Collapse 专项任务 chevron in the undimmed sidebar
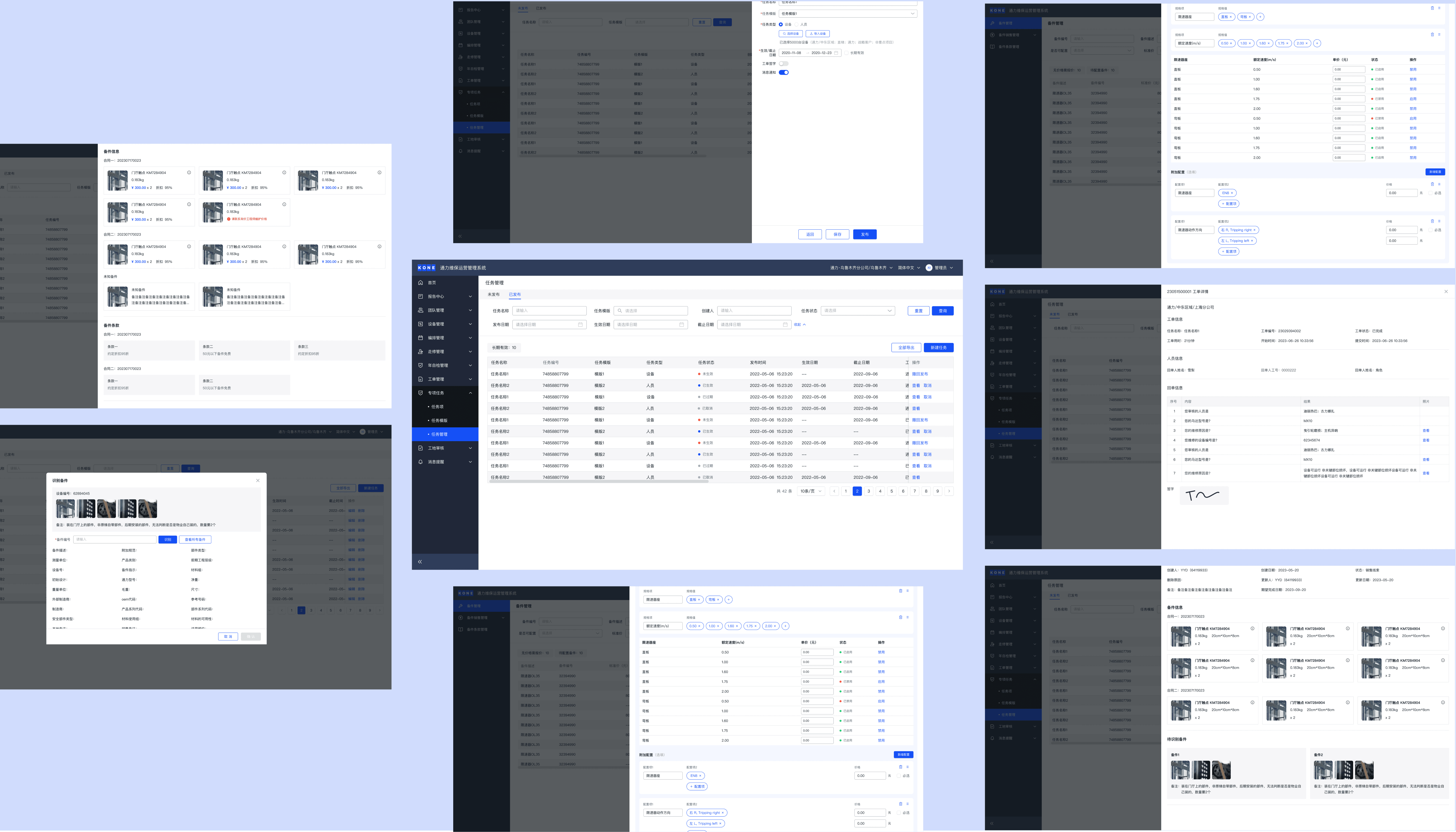Image resolution: width=1456 pixels, height=832 pixels. coord(470,393)
